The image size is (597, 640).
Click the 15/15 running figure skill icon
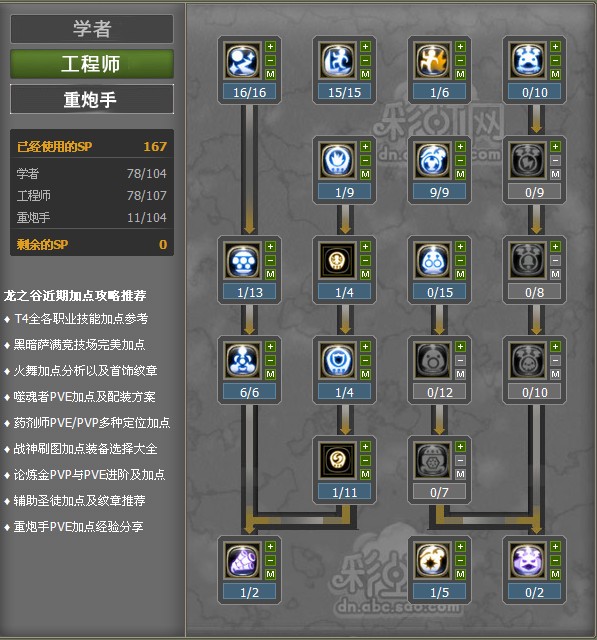pyautogui.click(x=338, y=60)
